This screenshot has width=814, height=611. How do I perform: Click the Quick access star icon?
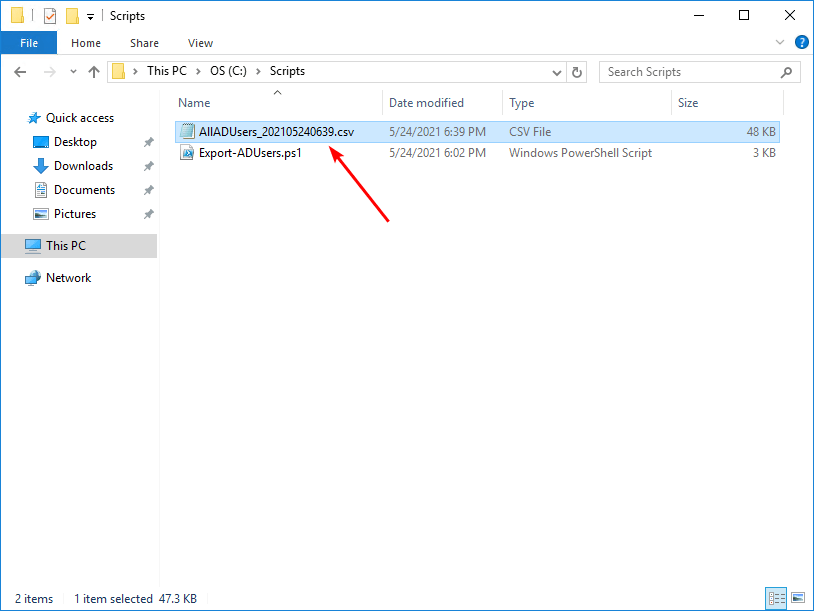coord(34,118)
